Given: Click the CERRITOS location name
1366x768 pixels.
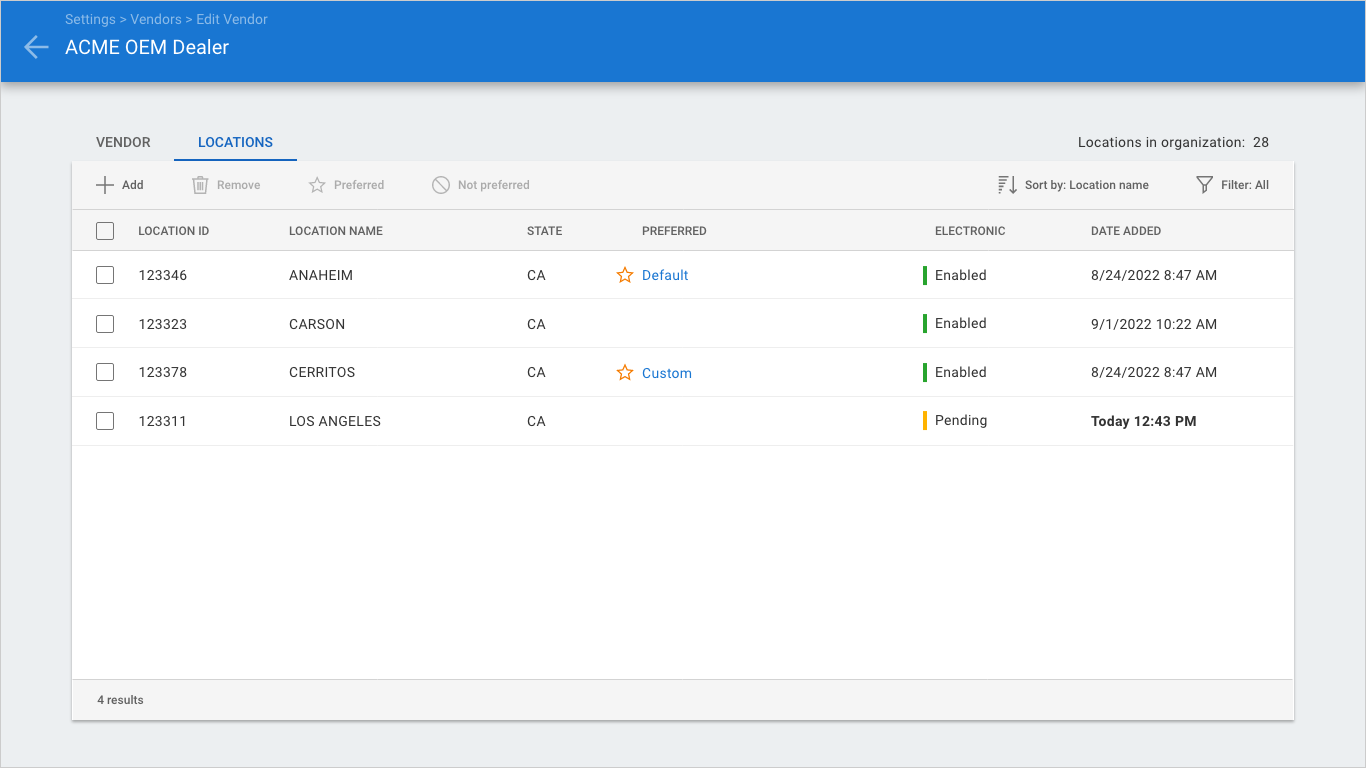Looking at the screenshot, I should pos(322,372).
